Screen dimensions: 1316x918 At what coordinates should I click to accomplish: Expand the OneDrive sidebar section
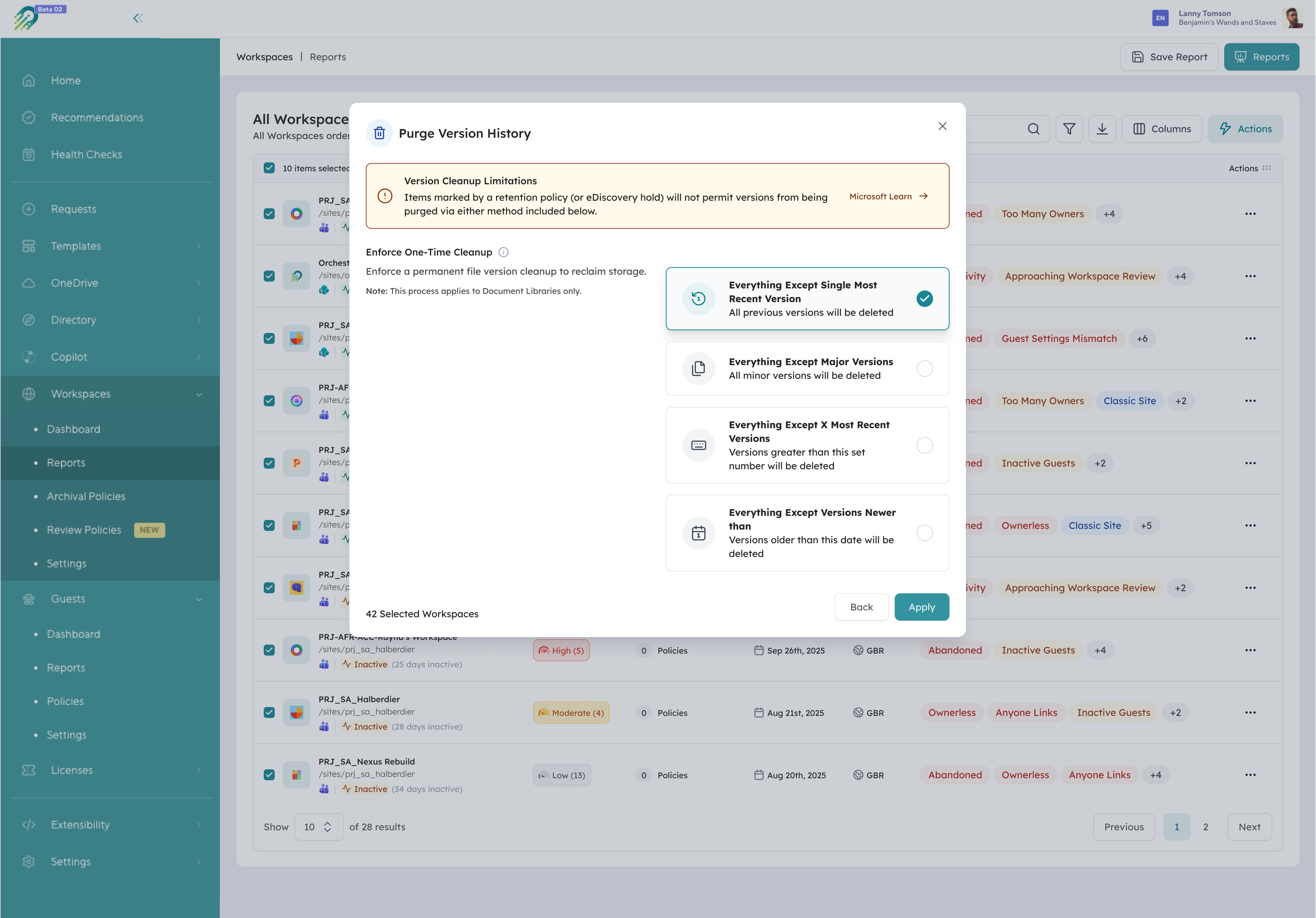pos(199,283)
